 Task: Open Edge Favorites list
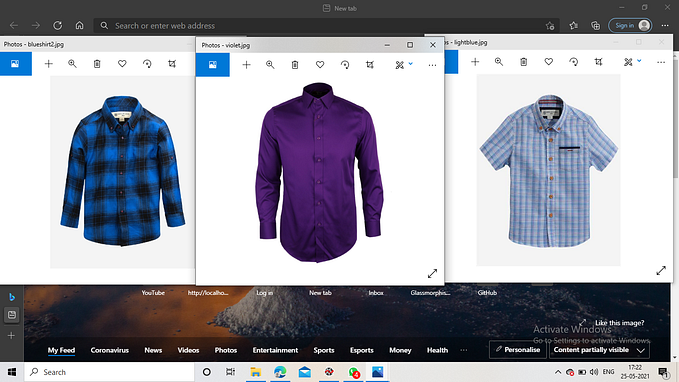coord(574,26)
